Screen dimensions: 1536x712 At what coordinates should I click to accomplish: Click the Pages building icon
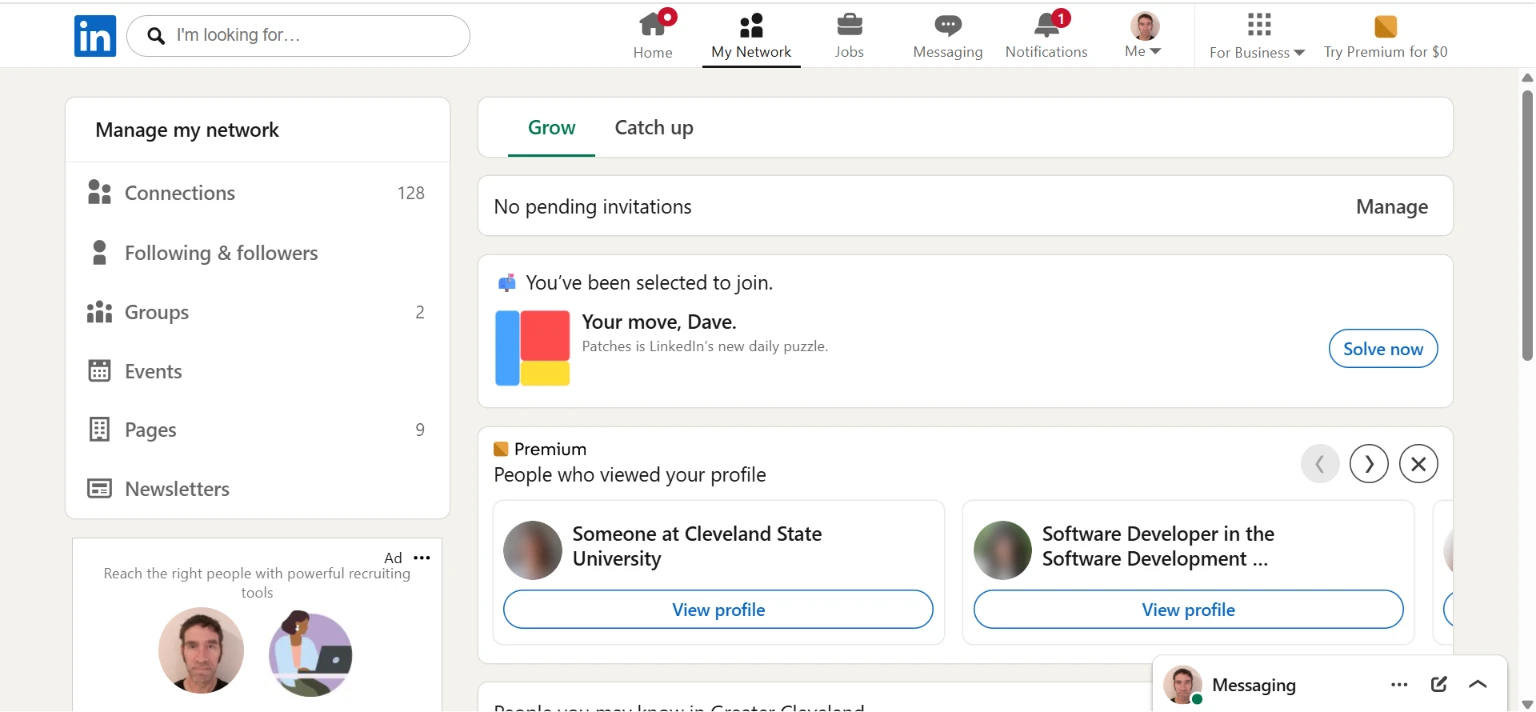click(99, 430)
